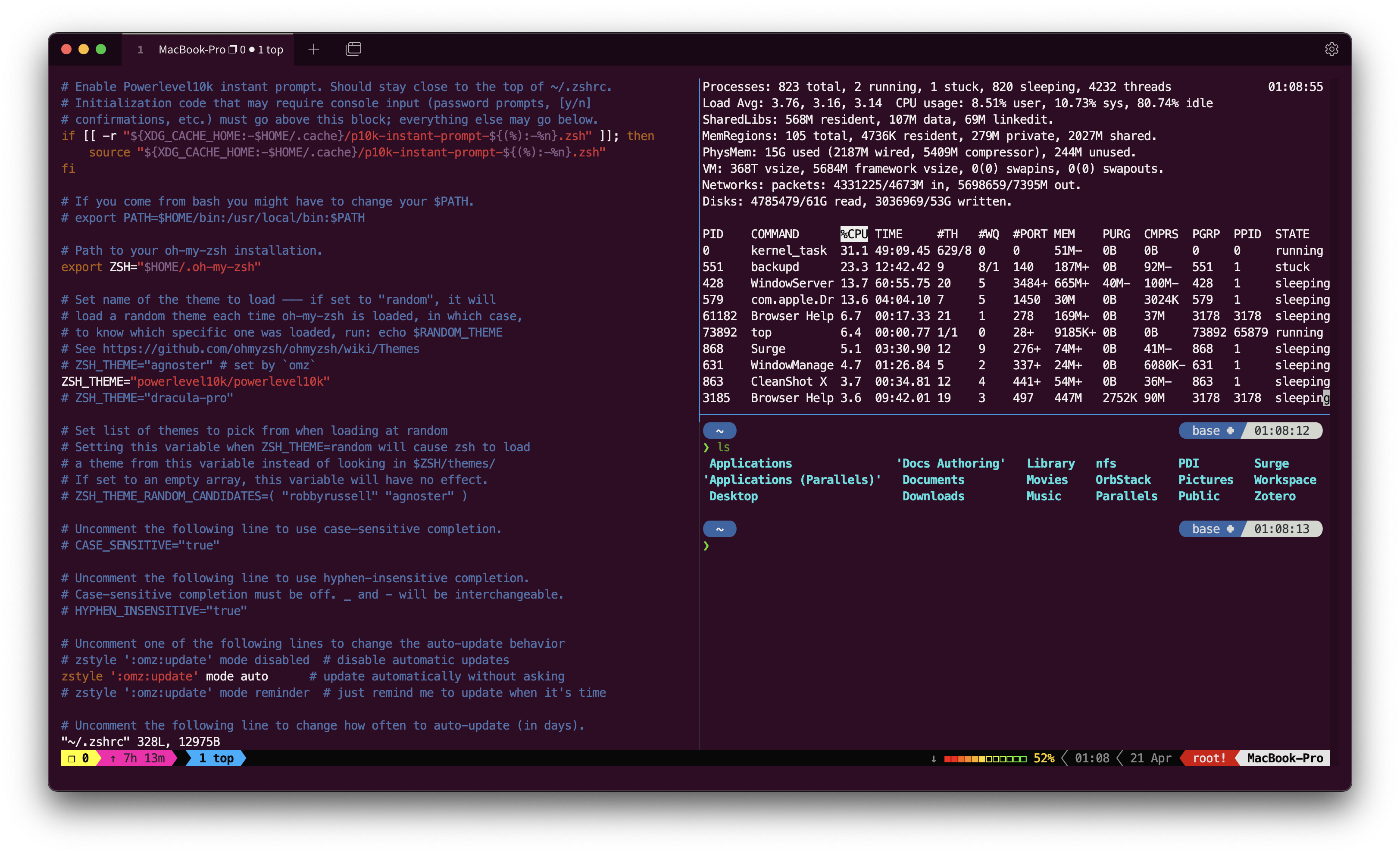Click the Applications directory in ls output
This screenshot has height=855, width=1400.
750,464
